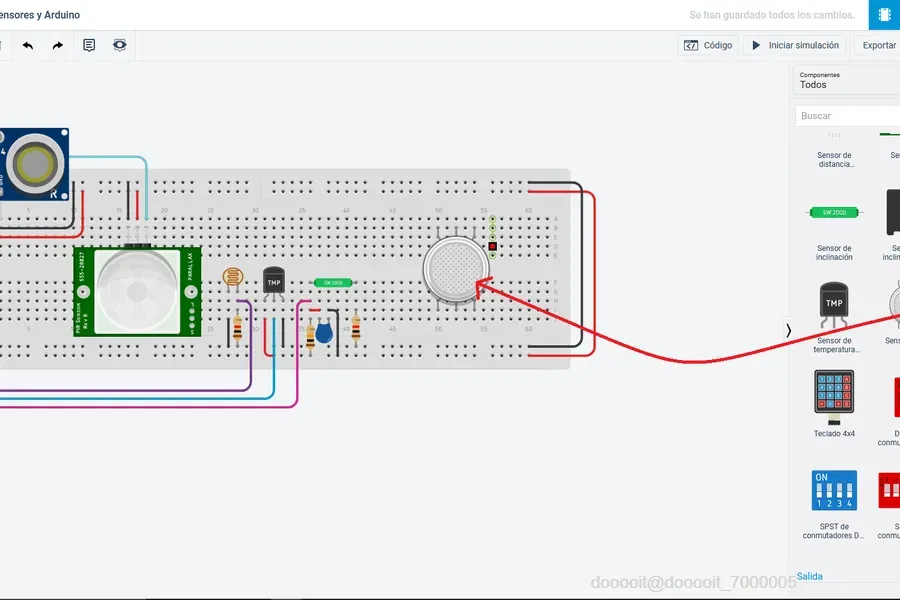Select the photoresistor on the breadboard
Image resolution: width=900 pixels, height=600 pixels.
(232, 278)
